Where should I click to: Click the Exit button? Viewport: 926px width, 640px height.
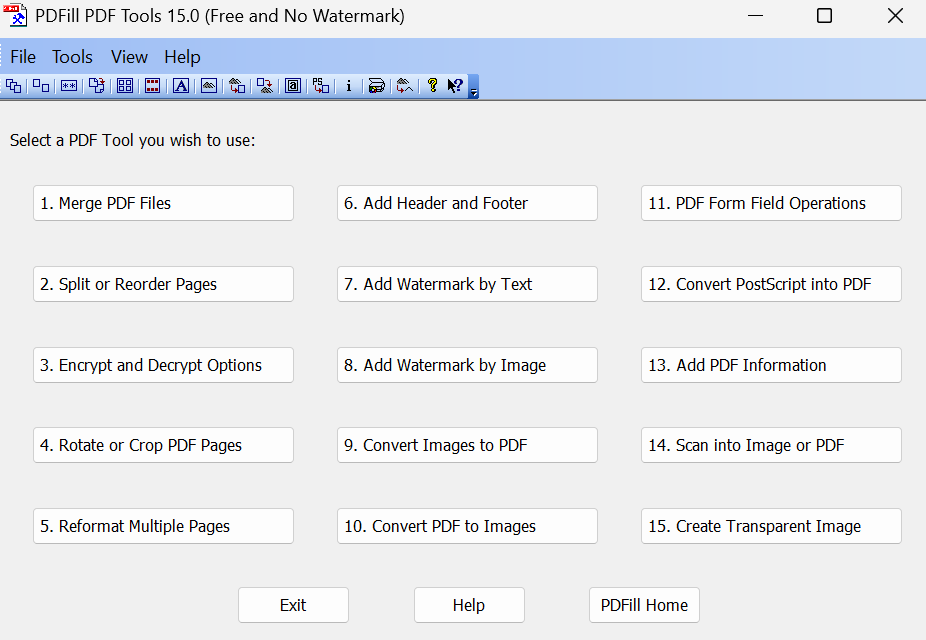click(x=294, y=605)
